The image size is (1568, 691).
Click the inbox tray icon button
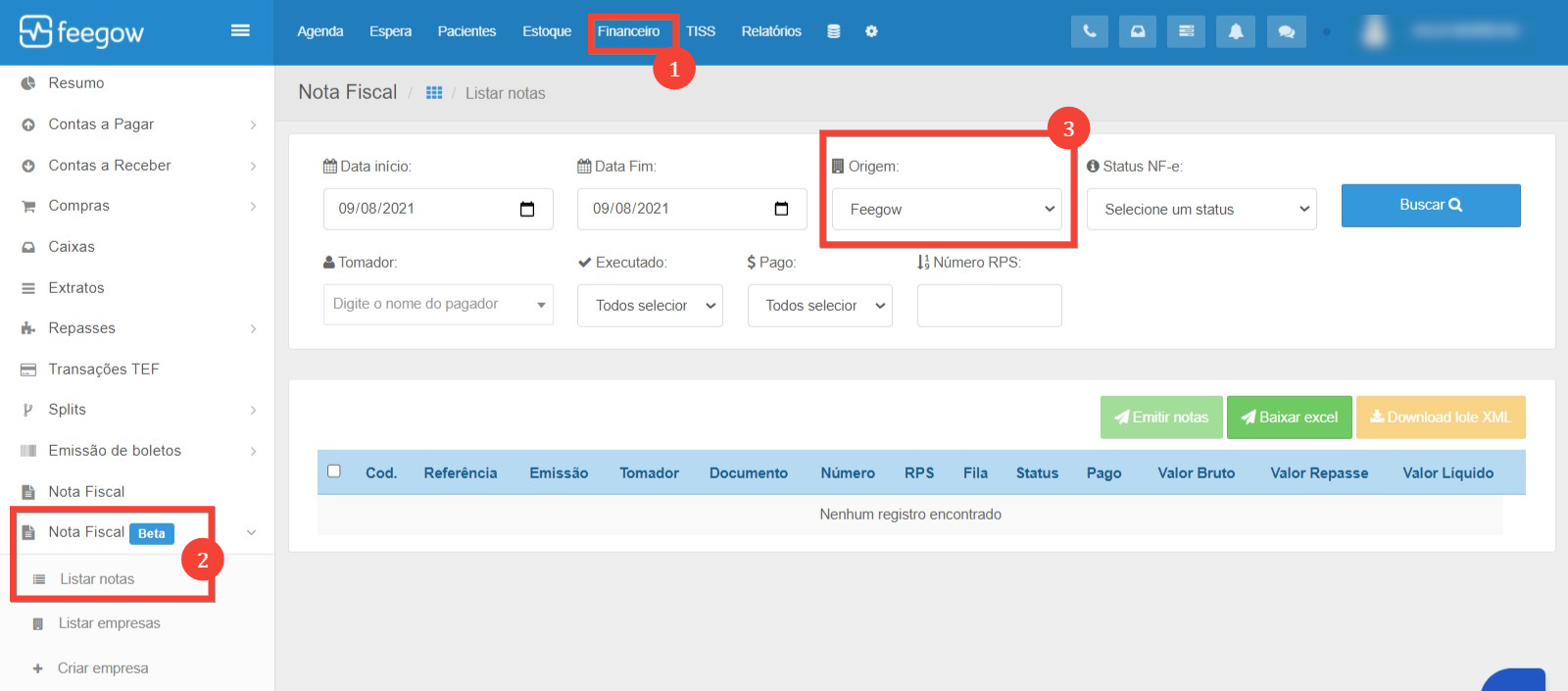pos(1138,31)
